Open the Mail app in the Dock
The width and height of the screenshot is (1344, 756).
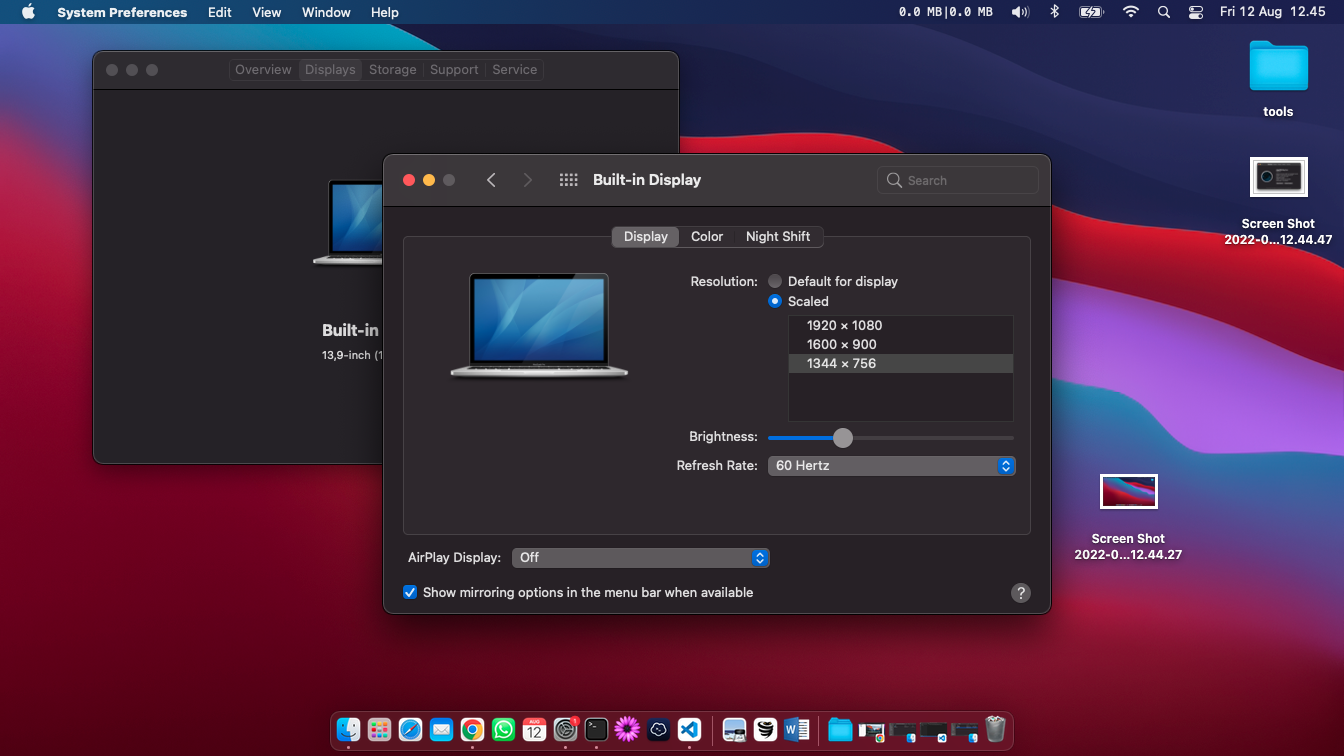tap(441, 730)
